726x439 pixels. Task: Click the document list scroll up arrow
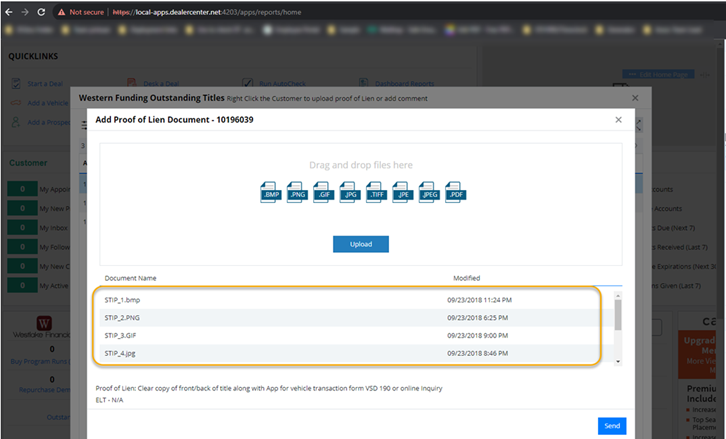(618, 295)
